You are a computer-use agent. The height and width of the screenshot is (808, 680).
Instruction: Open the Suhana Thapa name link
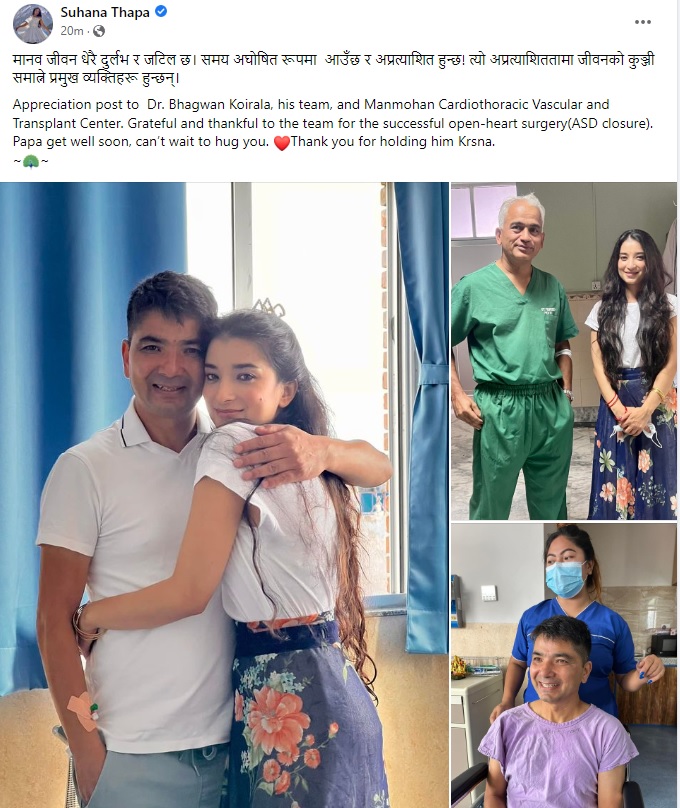105,12
